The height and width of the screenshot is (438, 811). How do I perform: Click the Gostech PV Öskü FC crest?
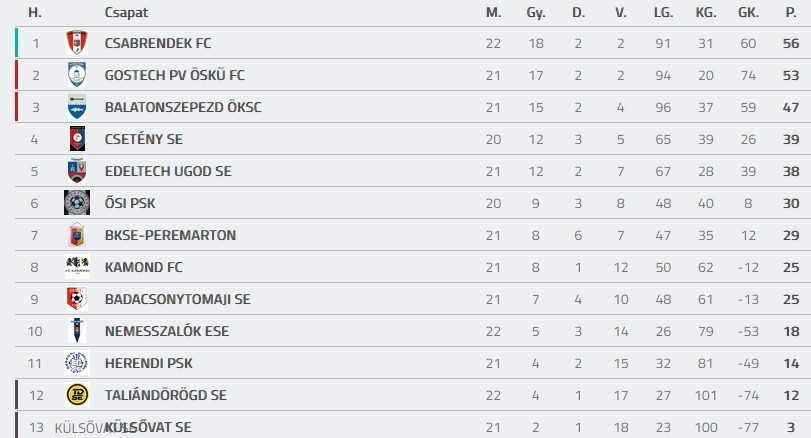77,75
